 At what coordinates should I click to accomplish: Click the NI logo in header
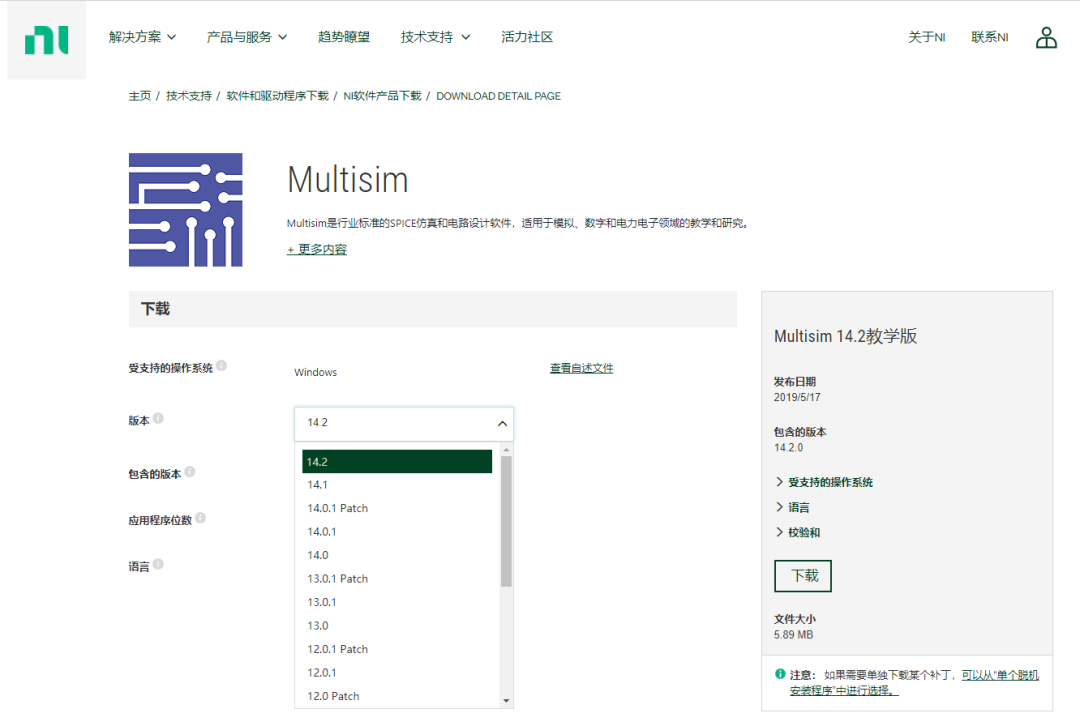click(x=47, y=40)
